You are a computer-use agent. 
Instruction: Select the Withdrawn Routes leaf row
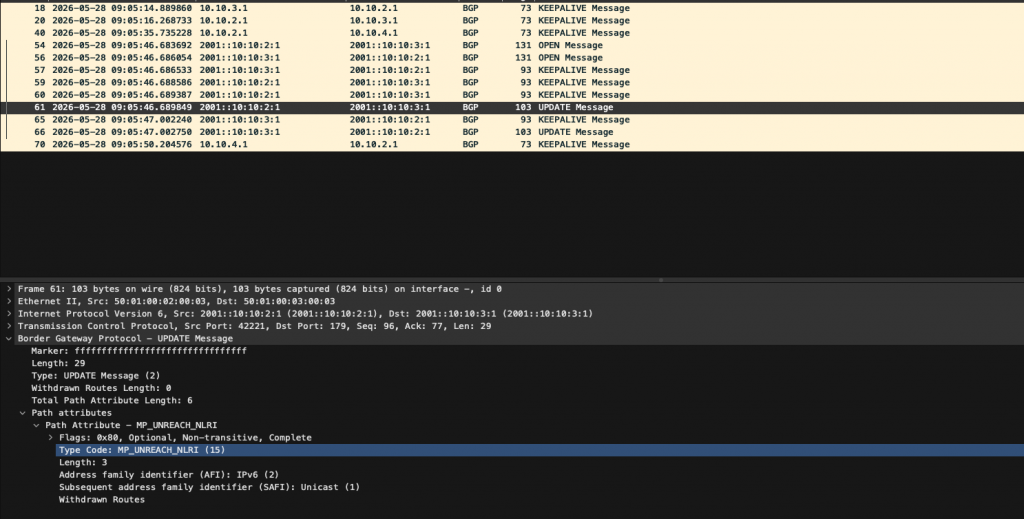(102, 499)
